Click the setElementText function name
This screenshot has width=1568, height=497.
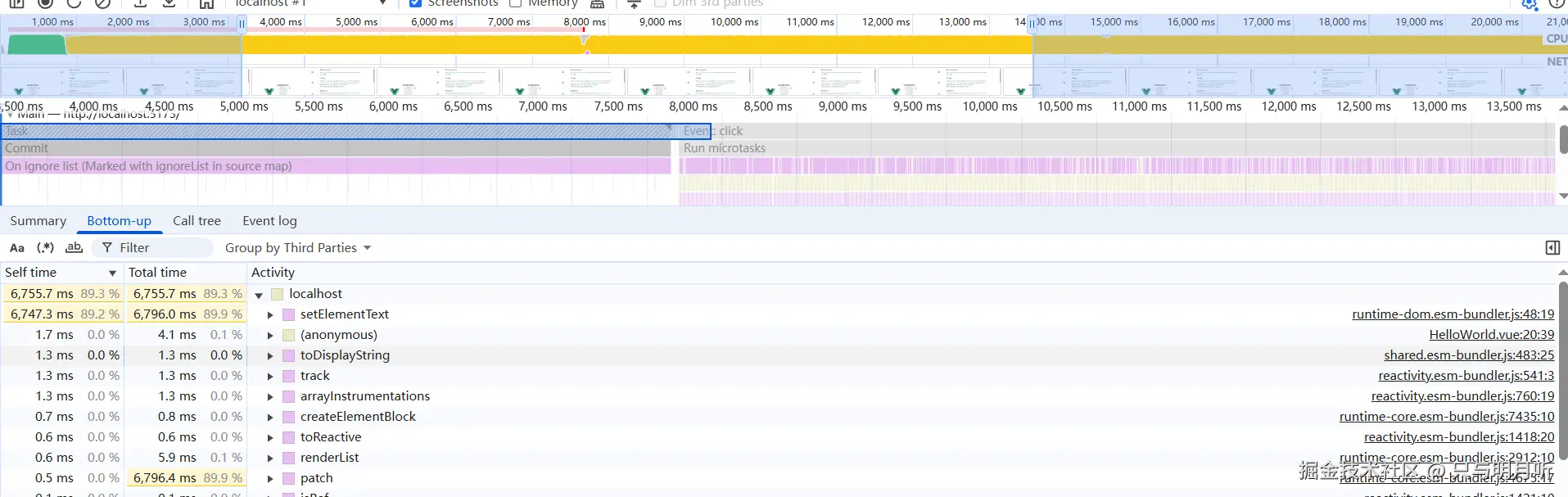tap(345, 314)
